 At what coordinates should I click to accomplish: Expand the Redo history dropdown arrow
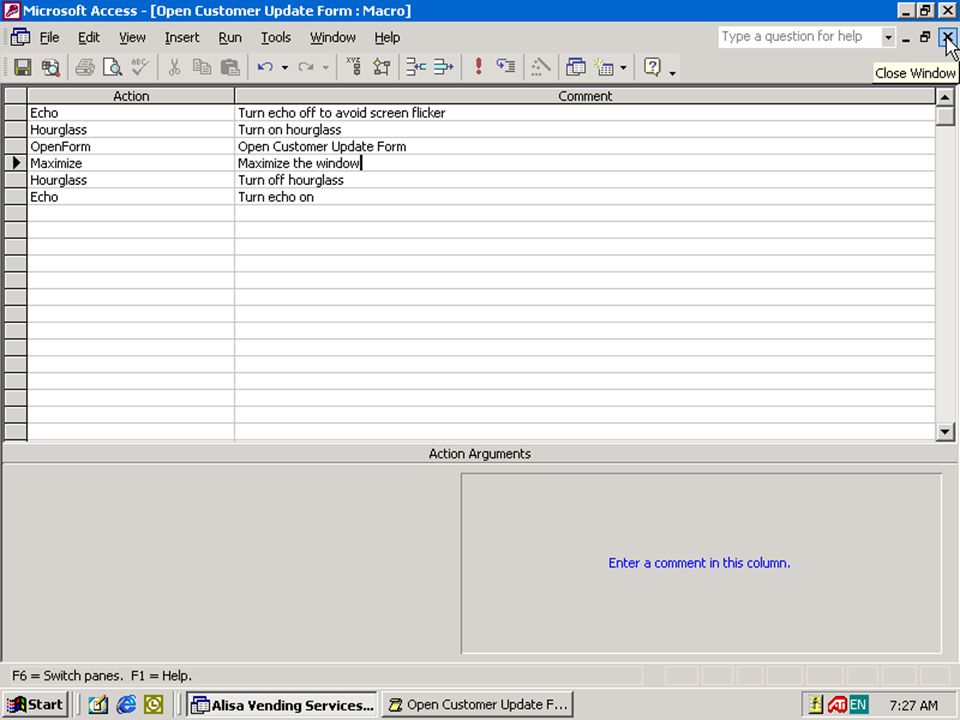(x=326, y=67)
